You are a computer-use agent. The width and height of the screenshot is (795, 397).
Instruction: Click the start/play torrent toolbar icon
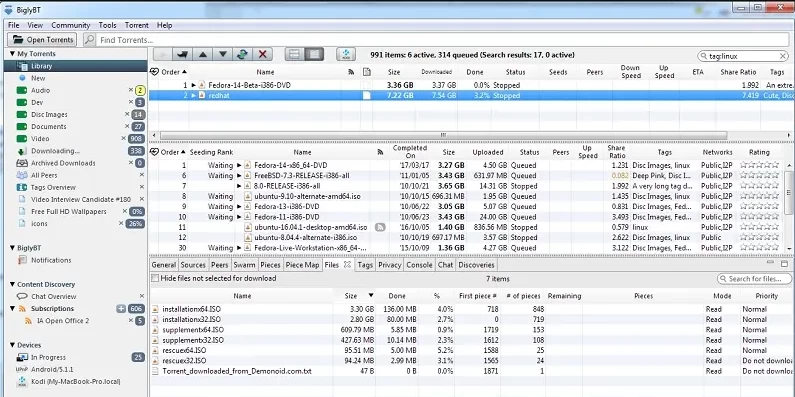162,54
